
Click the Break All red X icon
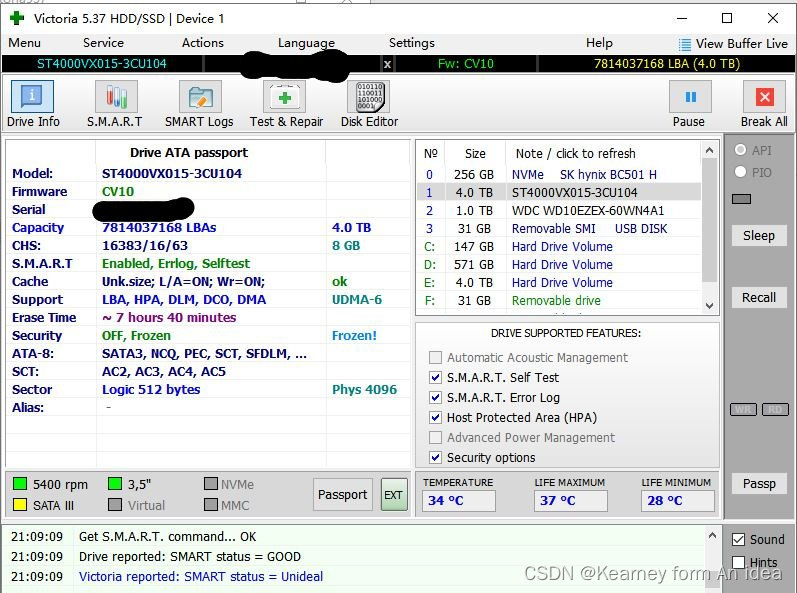764,97
